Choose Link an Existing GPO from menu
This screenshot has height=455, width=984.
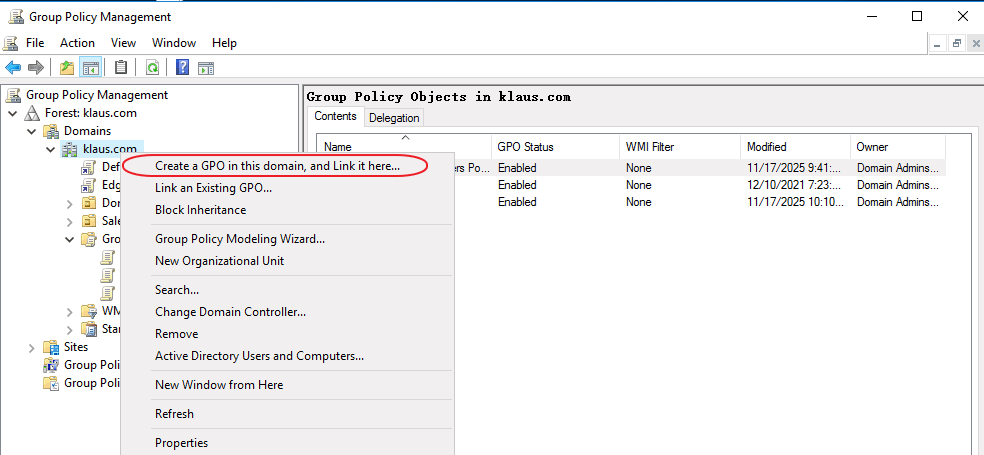(213, 188)
